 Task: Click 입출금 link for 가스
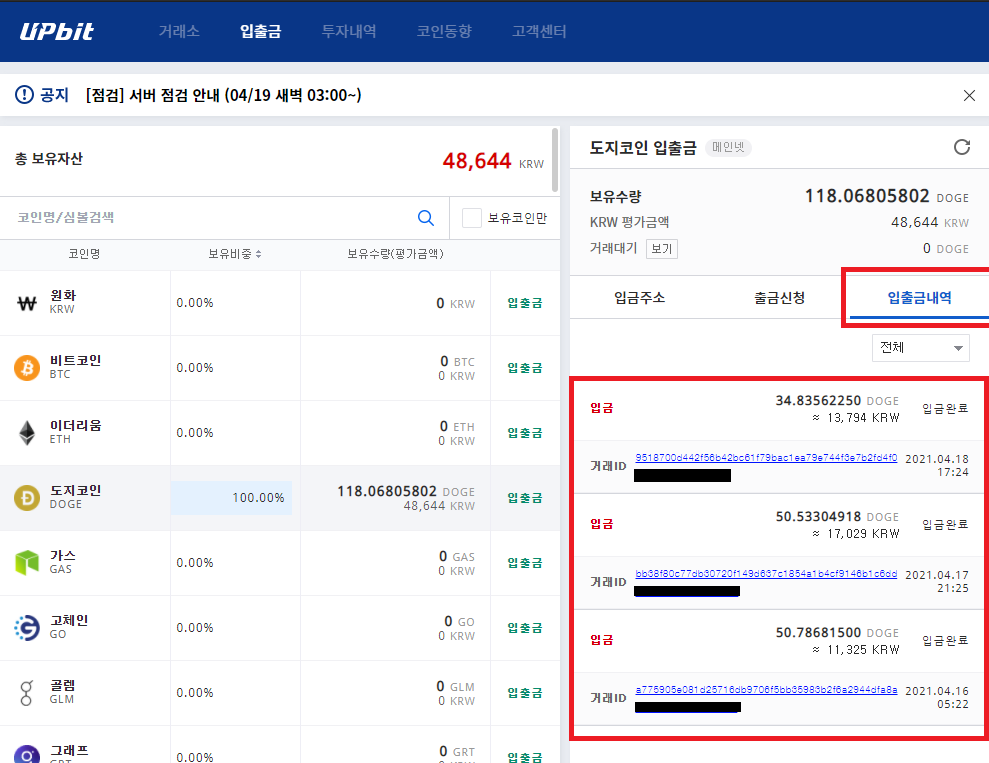tap(525, 562)
